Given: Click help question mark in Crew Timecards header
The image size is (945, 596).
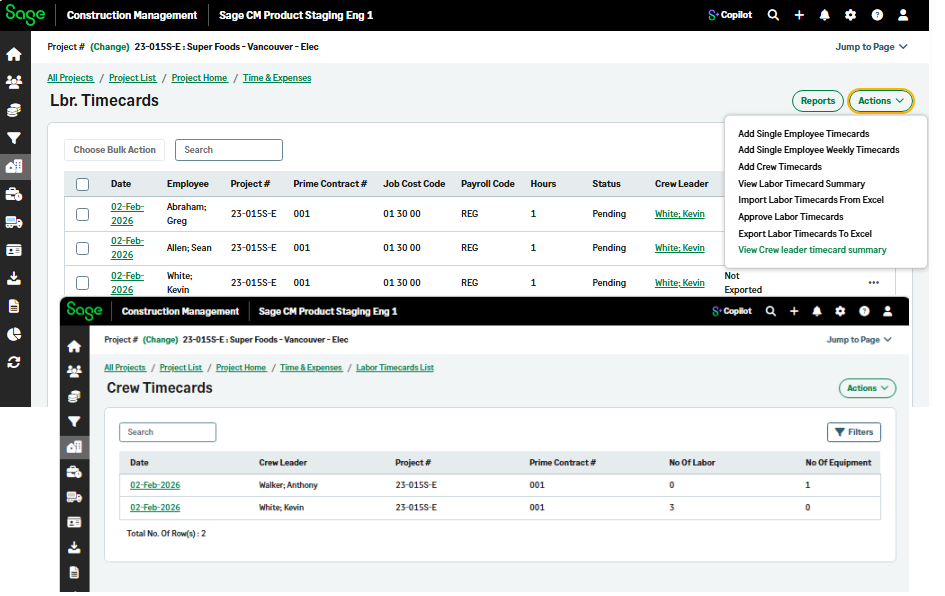Looking at the screenshot, I should (864, 311).
